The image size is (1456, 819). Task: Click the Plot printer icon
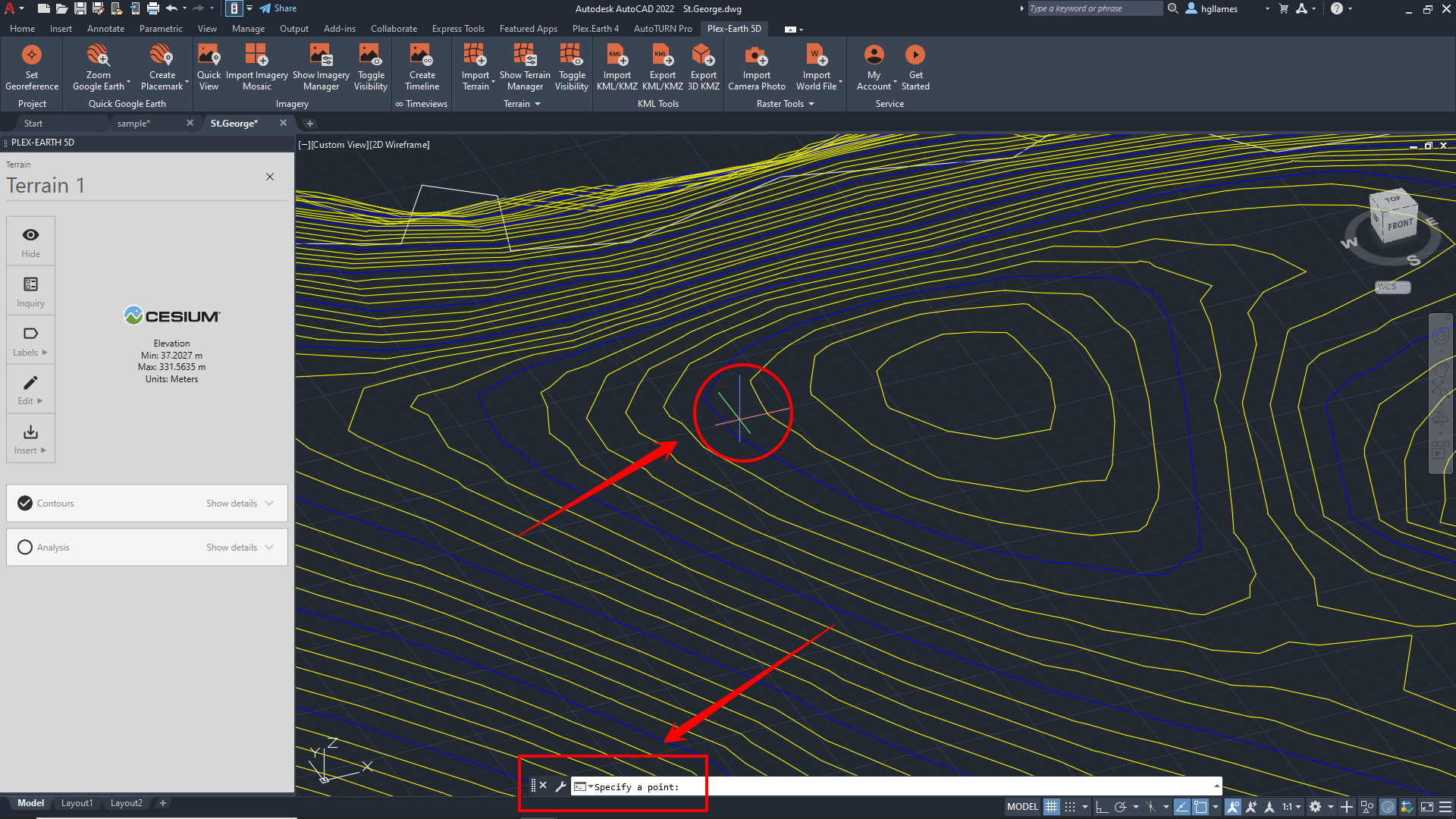coord(153,8)
